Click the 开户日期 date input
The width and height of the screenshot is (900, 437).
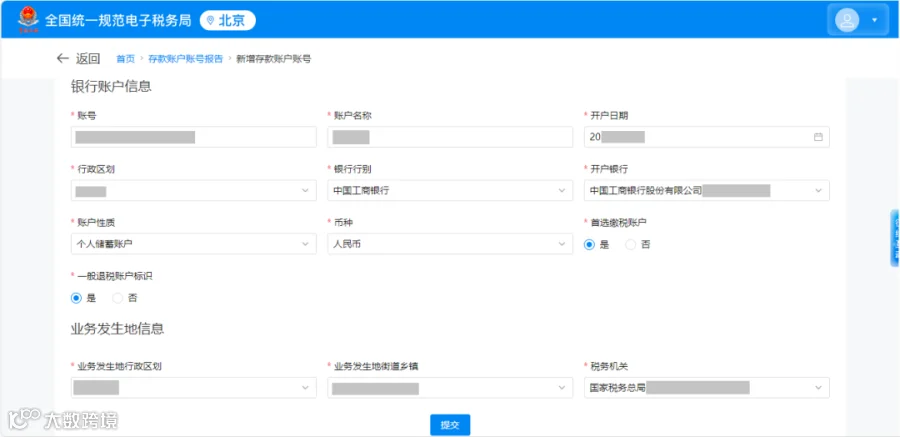(707, 137)
